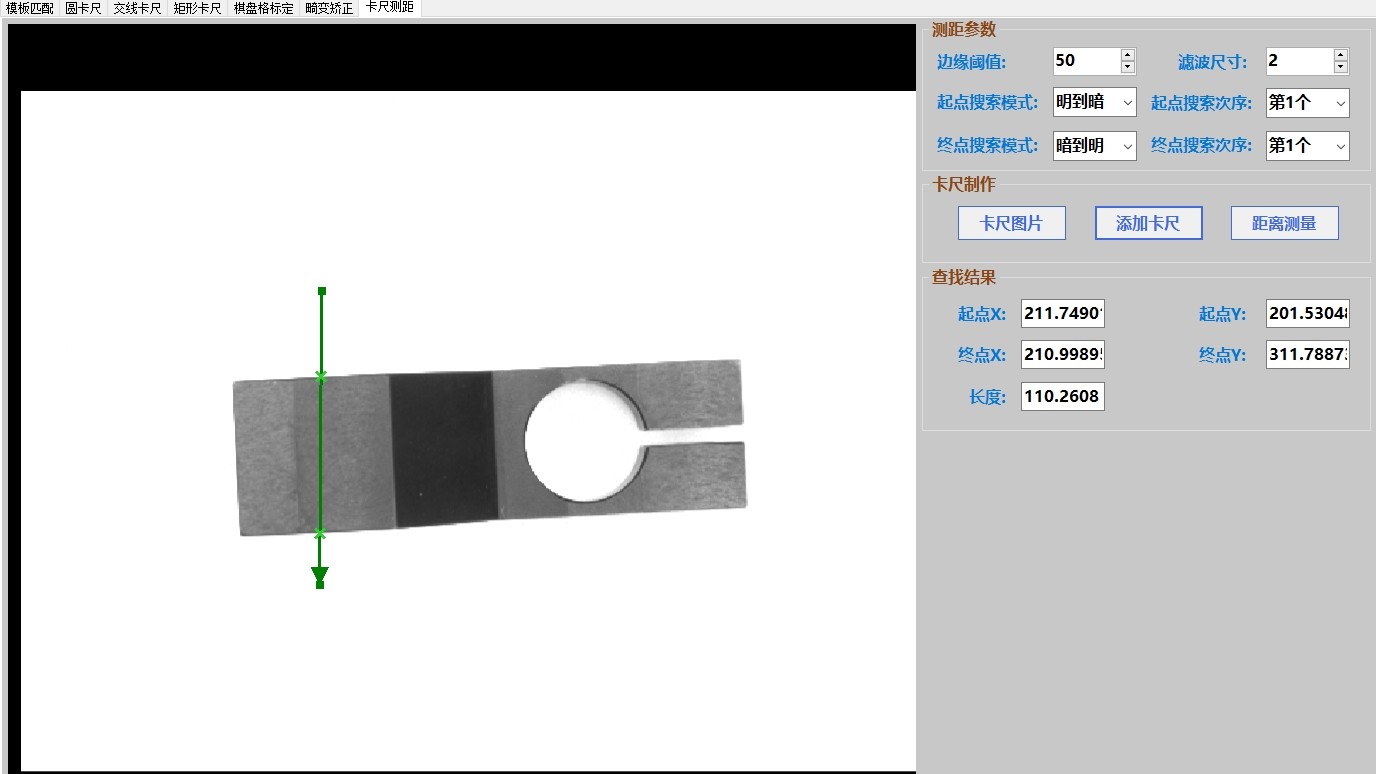The image size is (1376, 774).
Task: Decrease the 边缘阈值 value with down arrow
Action: [x=1128, y=67]
